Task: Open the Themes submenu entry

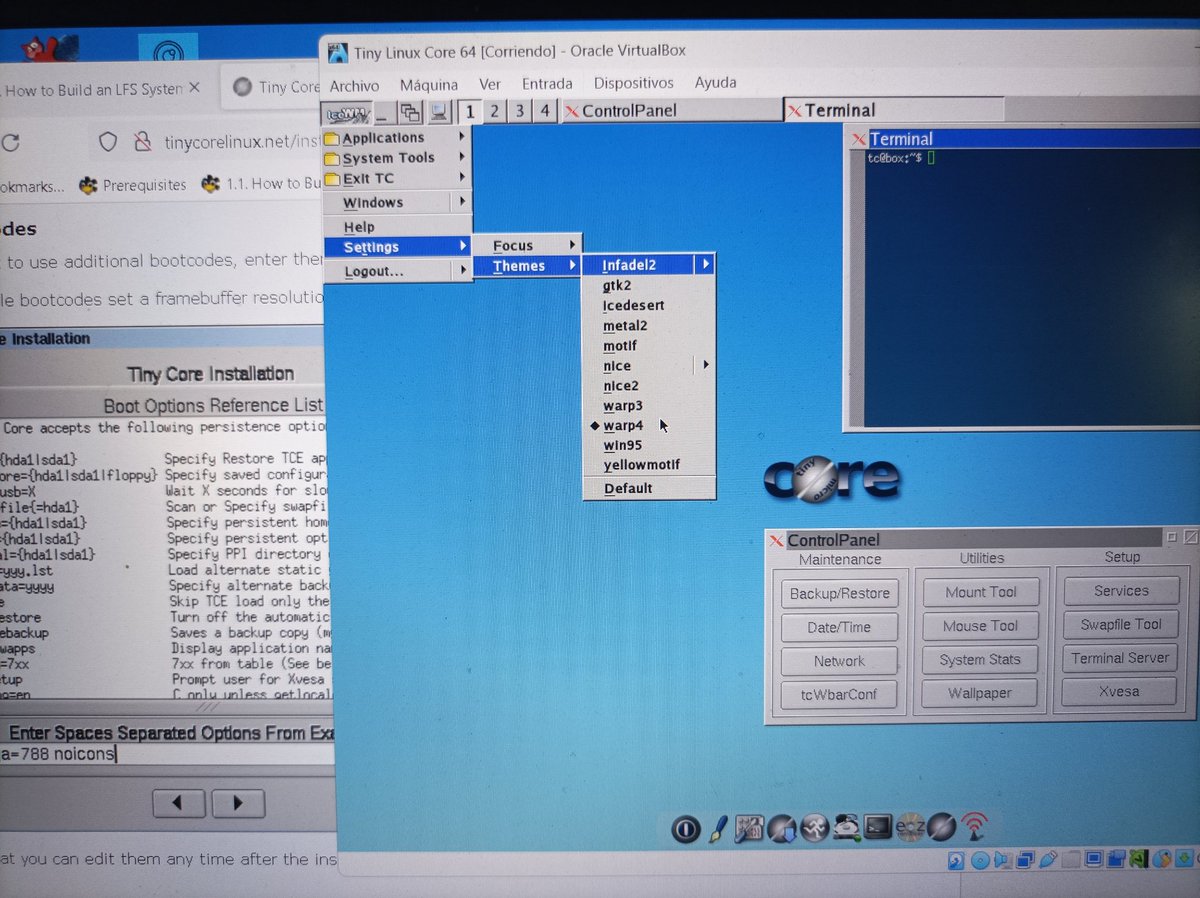Action: pyautogui.click(x=527, y=266)
